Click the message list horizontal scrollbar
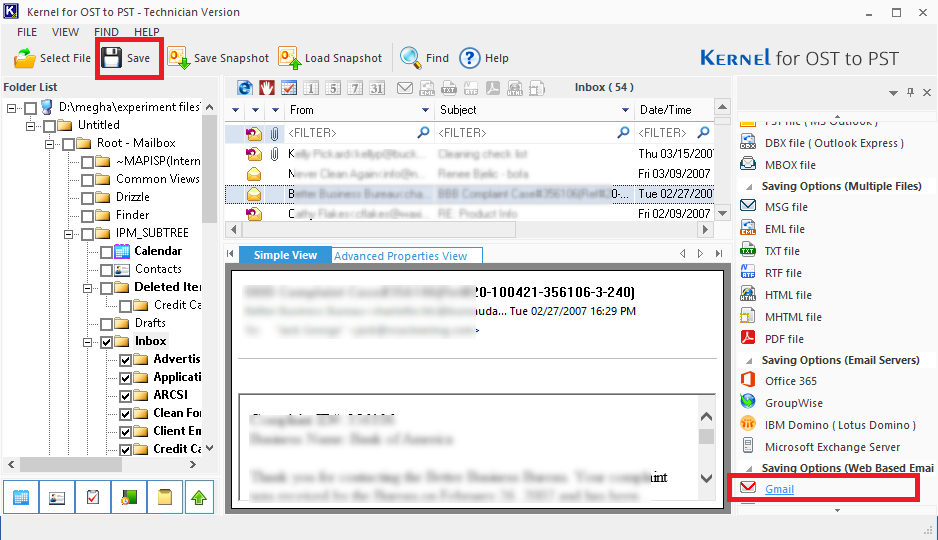The height and width of the screenshot is (540, 938). (x=469, y=230)
